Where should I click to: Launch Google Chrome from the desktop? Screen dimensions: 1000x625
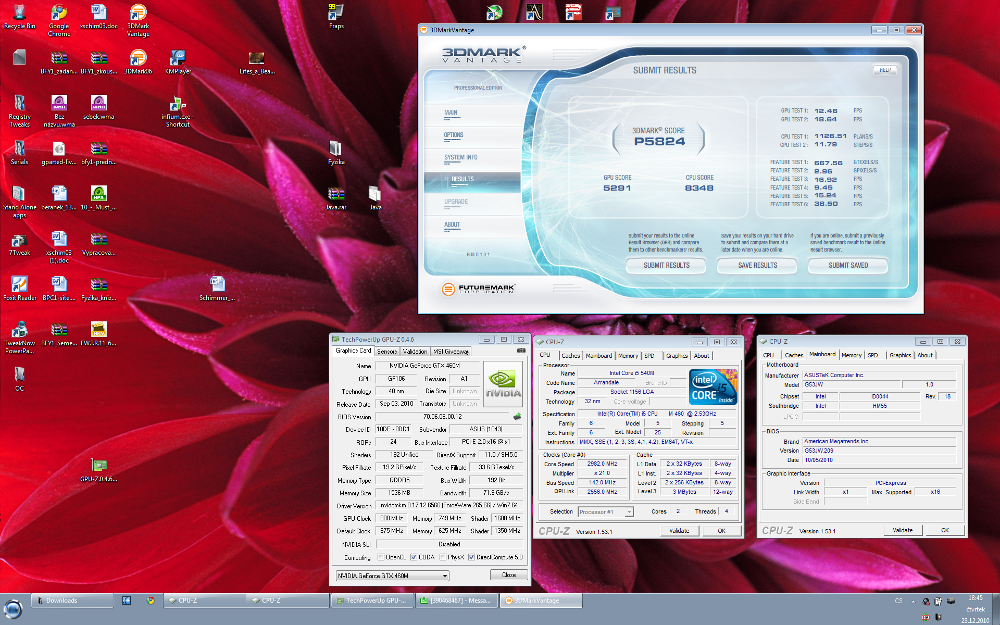coord(59,19)
